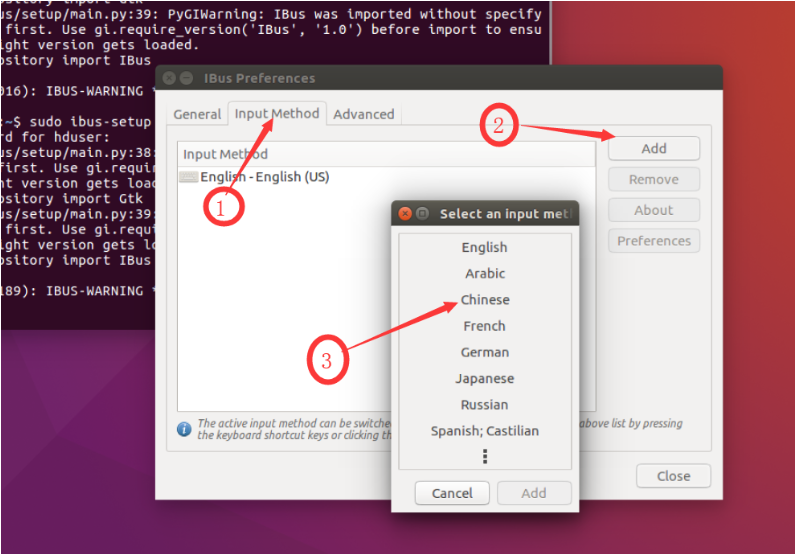797x554 pixels.
Task: Open the Input Method tab
Action: coord(277,113)
